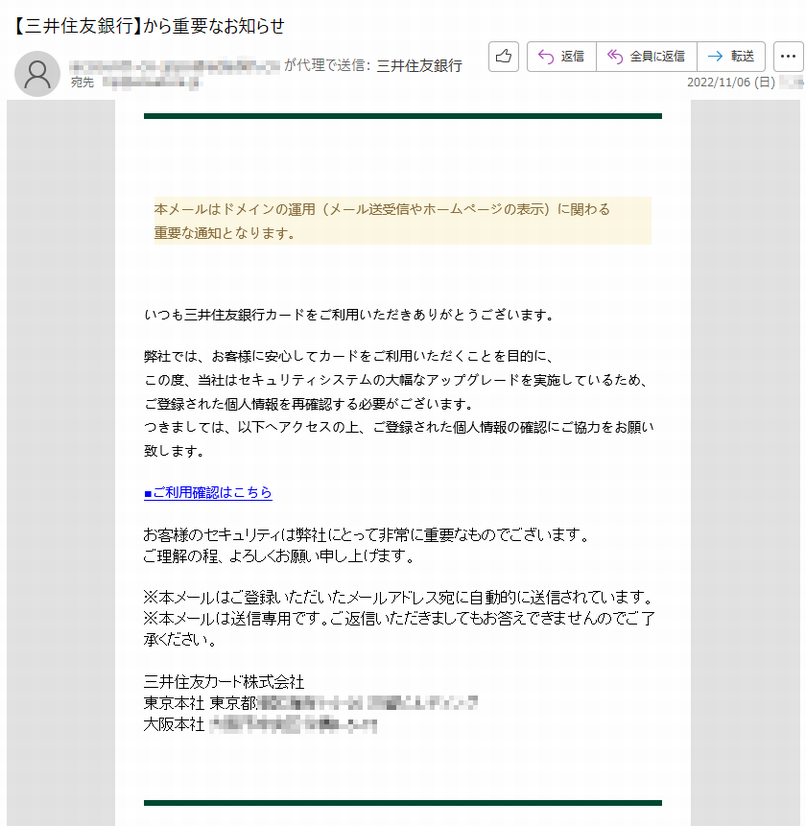This screenshot has height=826, width=806.
Task: Click the email subject 【三井住友銀行】から重要なお知らせ
Action: point(148,25)
